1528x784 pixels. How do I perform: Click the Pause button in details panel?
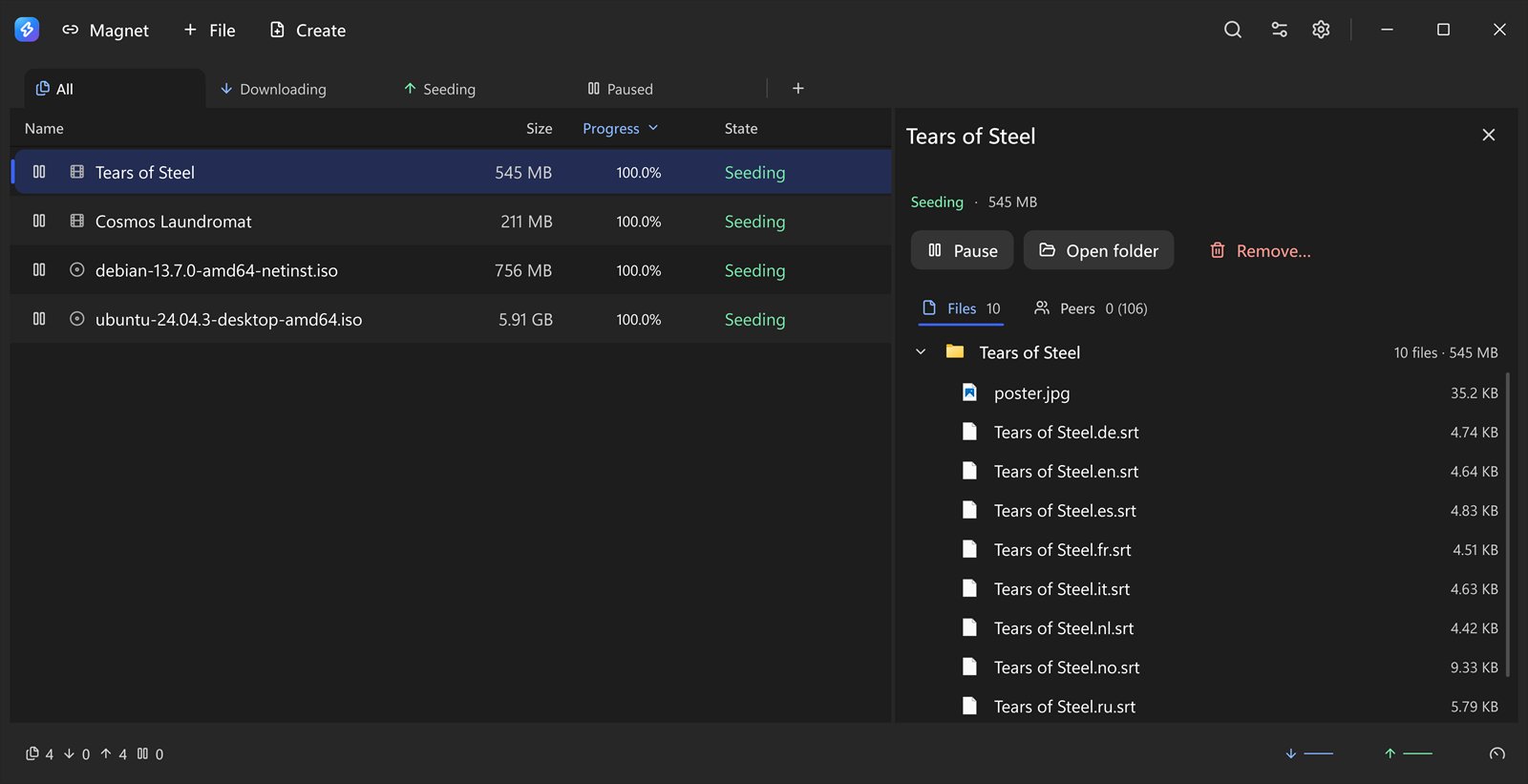pos(962,250)
